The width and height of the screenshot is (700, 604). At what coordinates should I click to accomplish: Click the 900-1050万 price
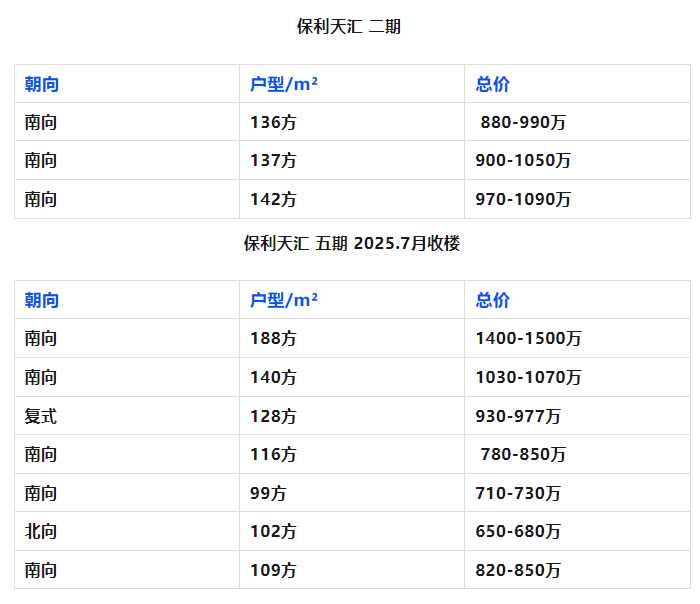(523, 160)
